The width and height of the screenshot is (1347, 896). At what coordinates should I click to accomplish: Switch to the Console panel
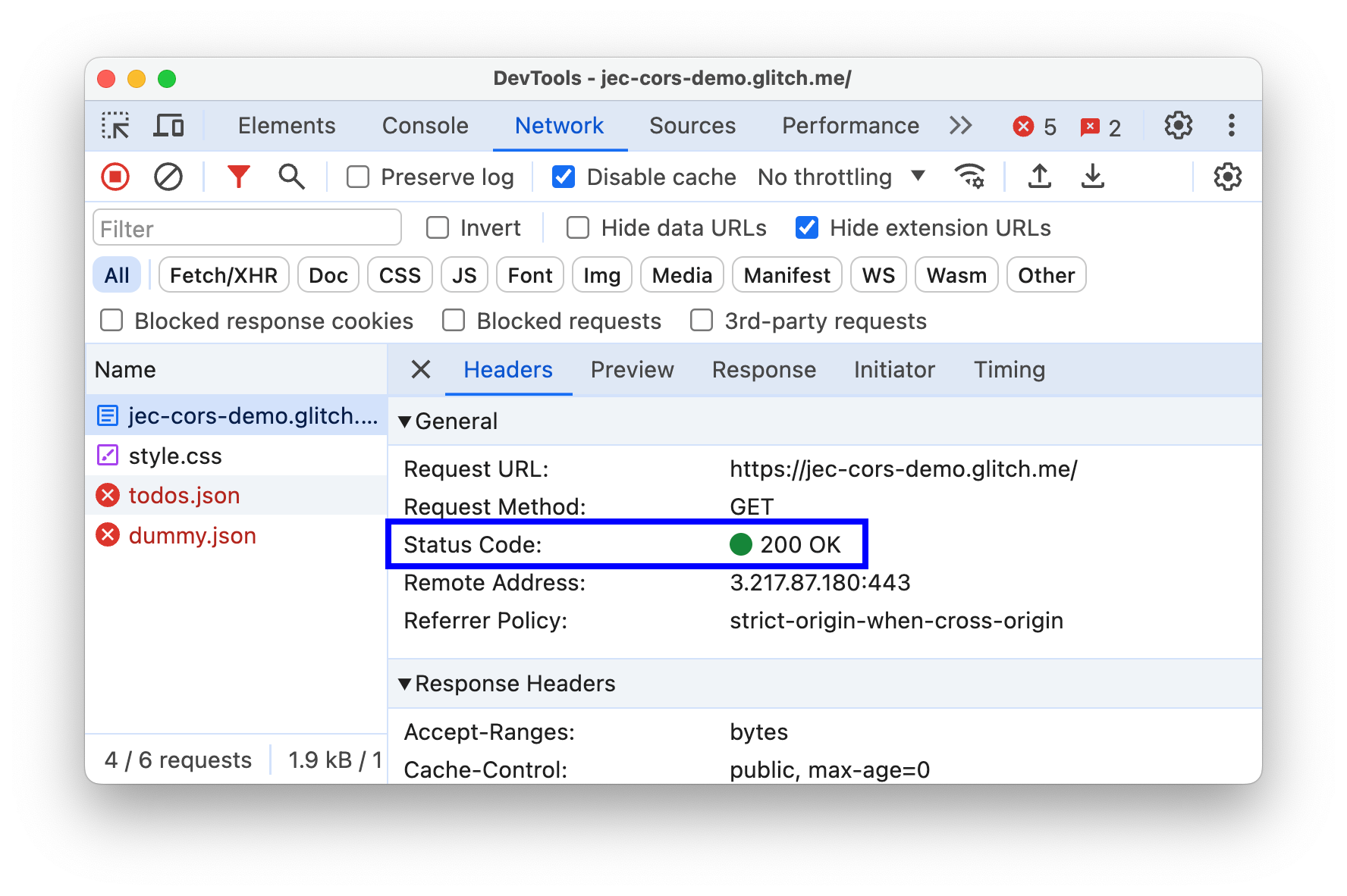[425, 126]
